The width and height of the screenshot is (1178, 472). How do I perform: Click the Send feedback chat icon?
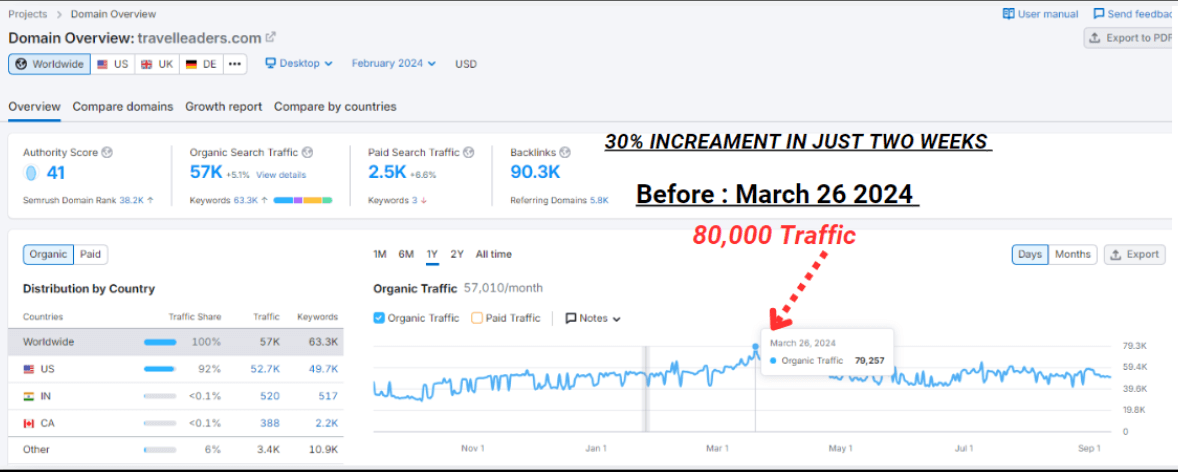[x=1099, y=14]
